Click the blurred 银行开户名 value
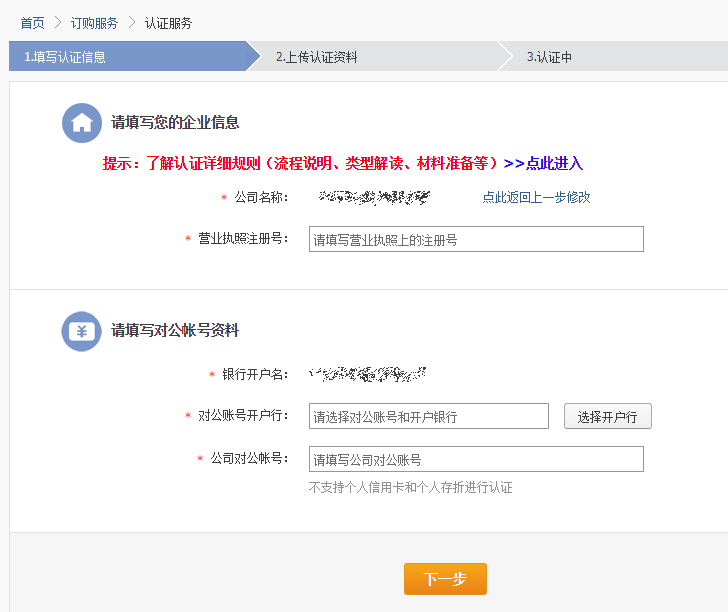 pyautogui.click(x=368, y=374)
